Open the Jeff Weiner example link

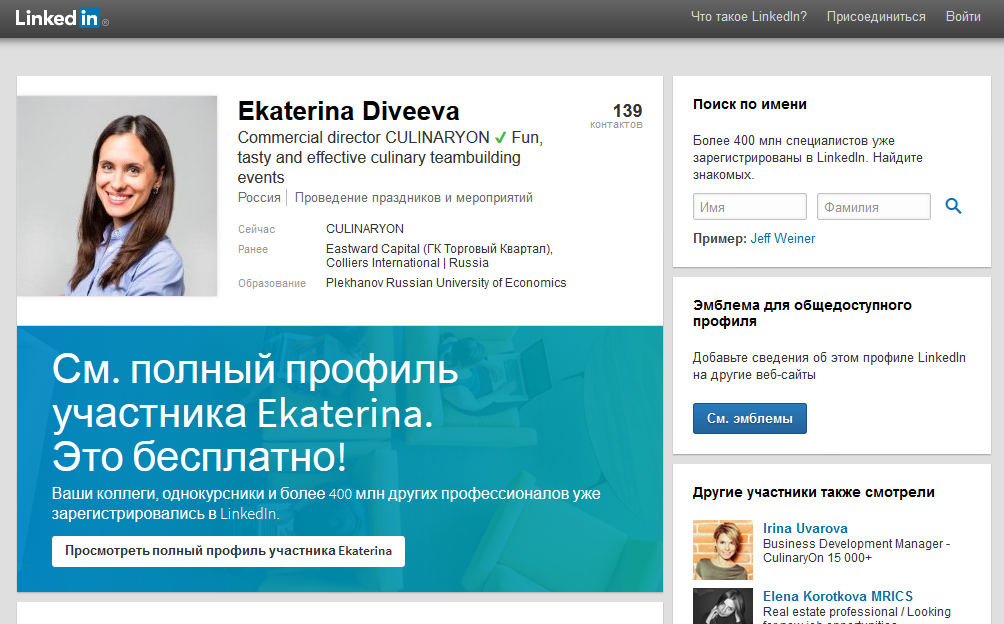coord(782,239)
